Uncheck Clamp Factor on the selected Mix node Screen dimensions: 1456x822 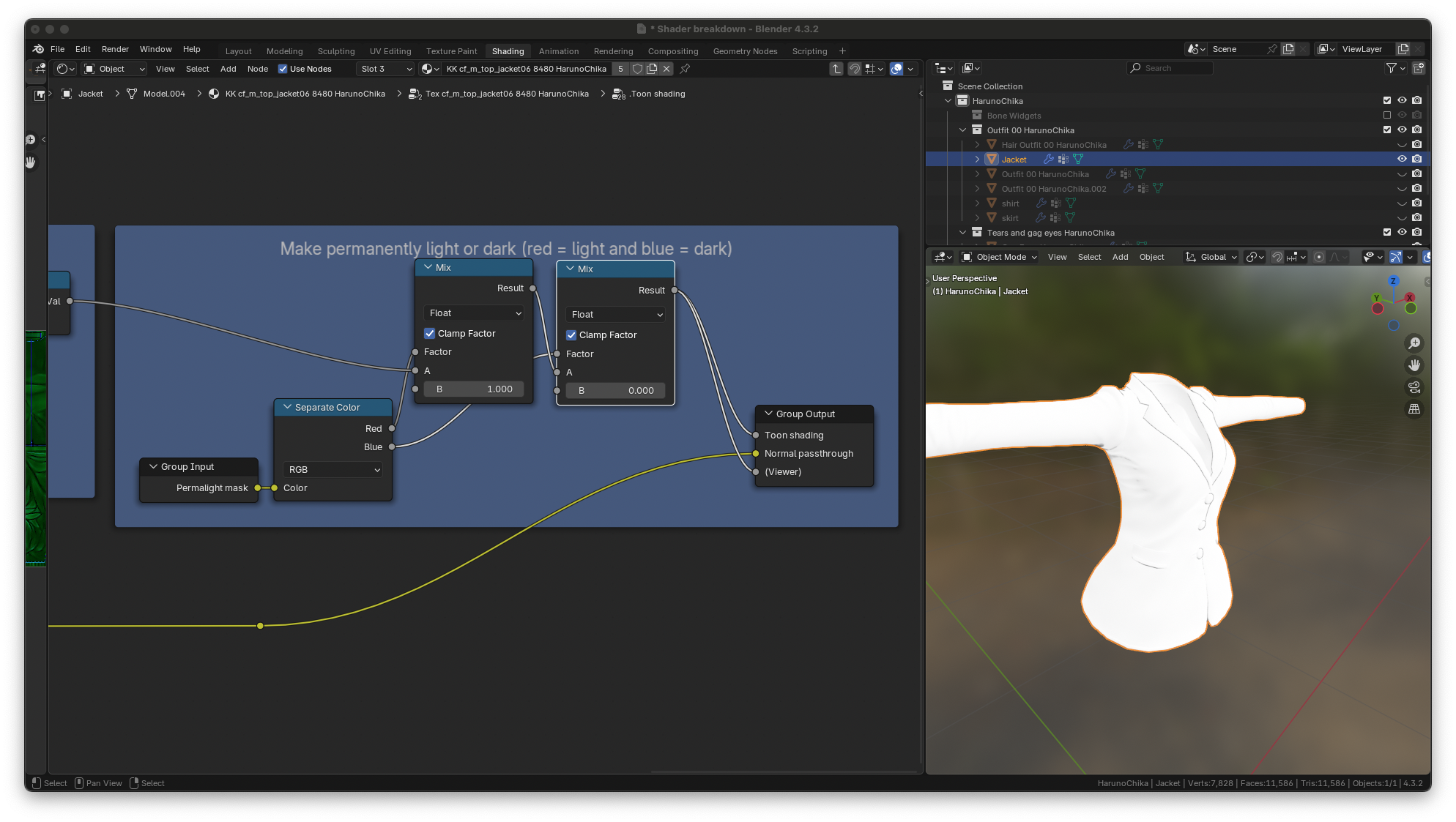(571, 335)
